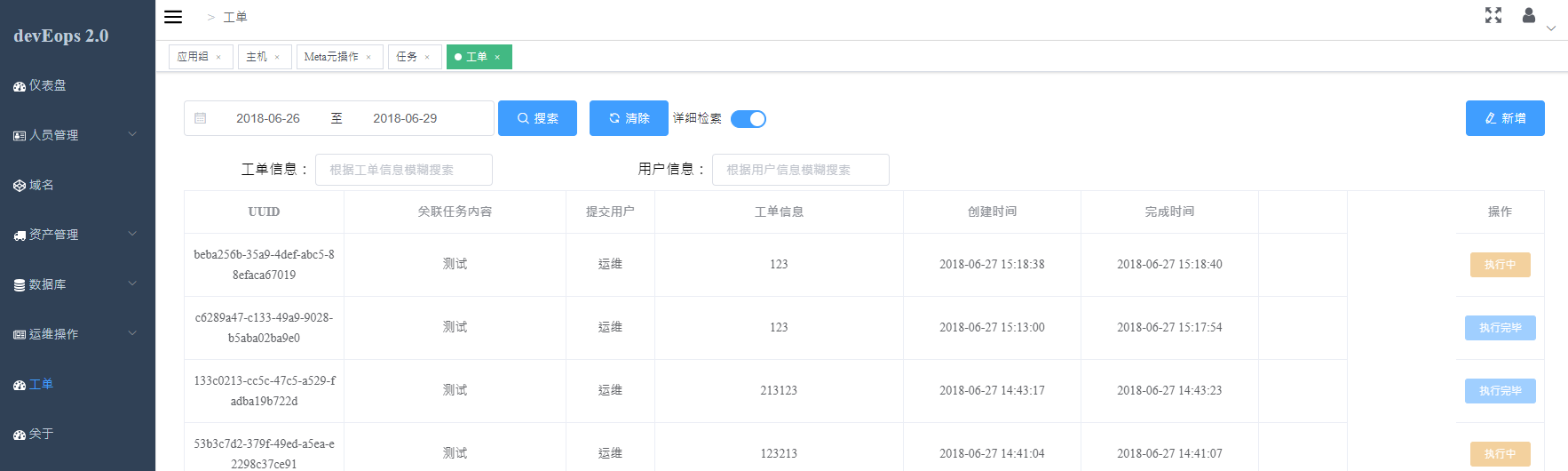This screenshot has height=471, width=1568.
Task: Edit start date 2018-06-26
Action: click(x=268, y=118)
